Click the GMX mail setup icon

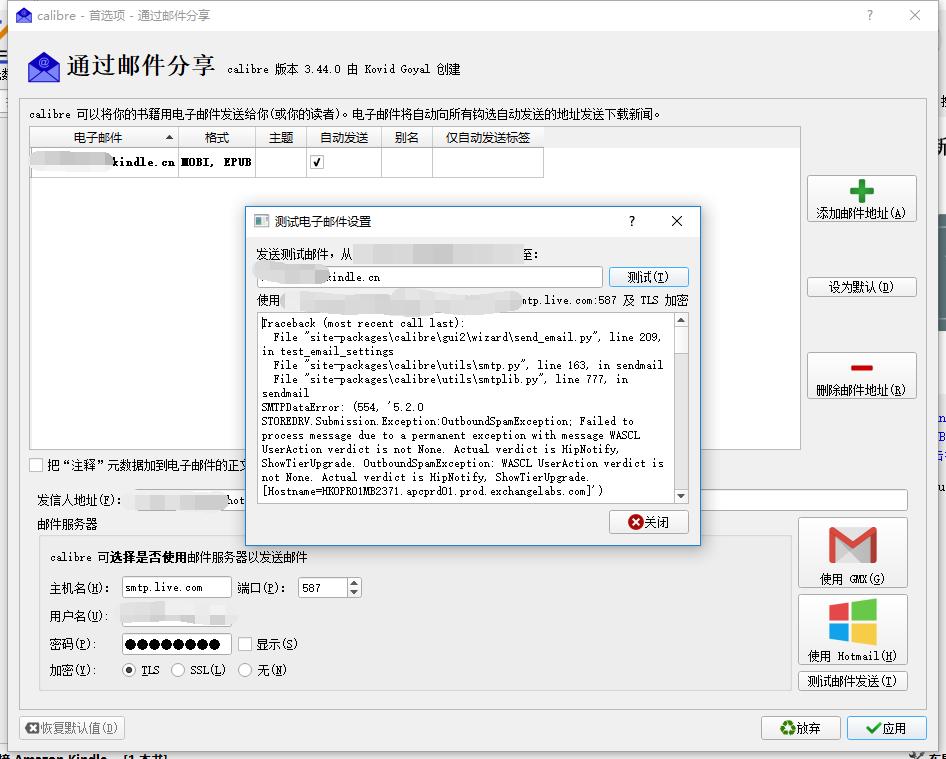[852, 543]
